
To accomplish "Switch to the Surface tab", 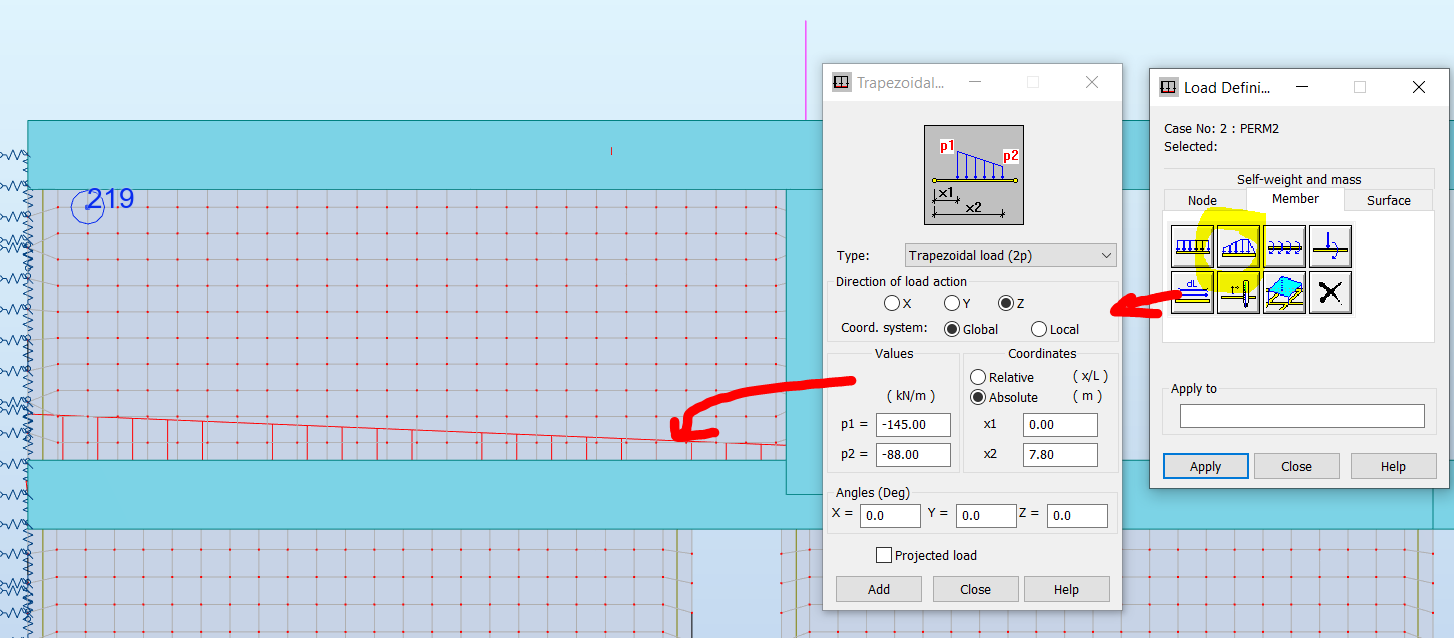I will click(1388, 200).
